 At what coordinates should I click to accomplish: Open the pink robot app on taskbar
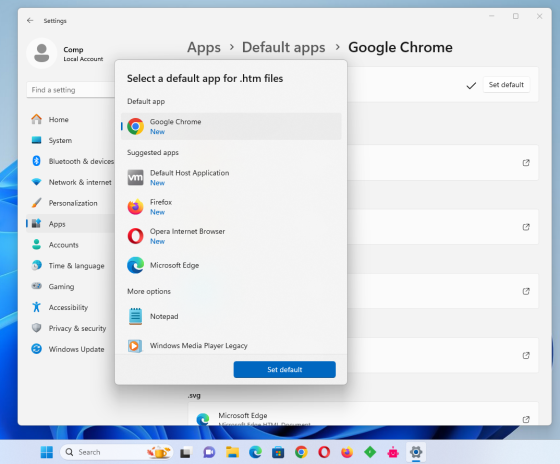(393, 452)
